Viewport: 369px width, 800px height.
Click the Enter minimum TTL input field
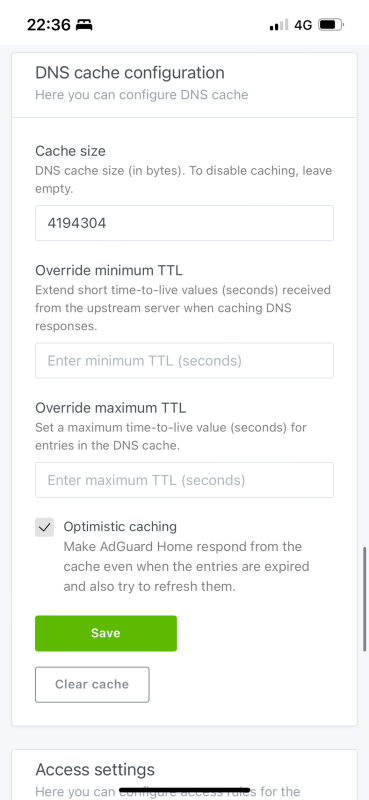184,361
